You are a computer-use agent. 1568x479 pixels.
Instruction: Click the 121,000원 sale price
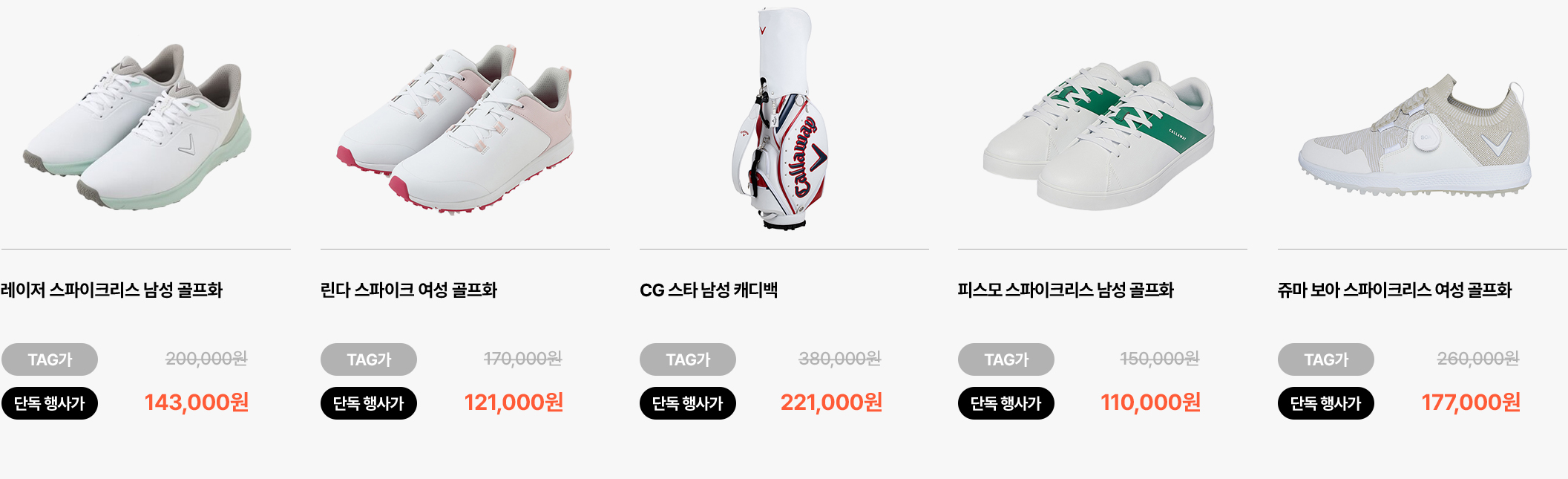[514, 403]
